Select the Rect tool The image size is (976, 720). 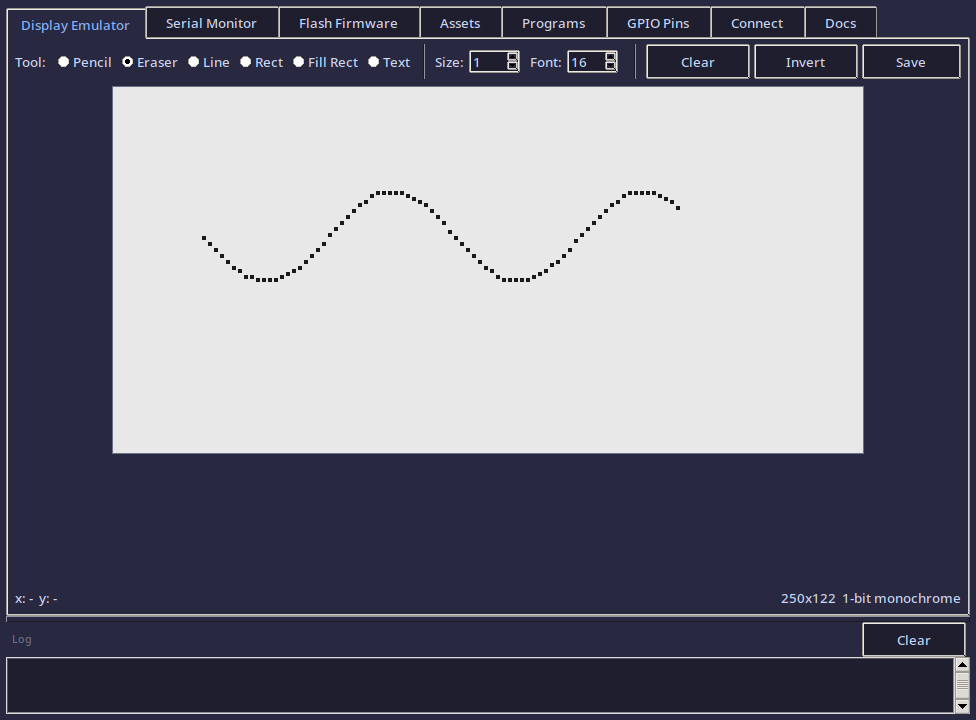245,61
